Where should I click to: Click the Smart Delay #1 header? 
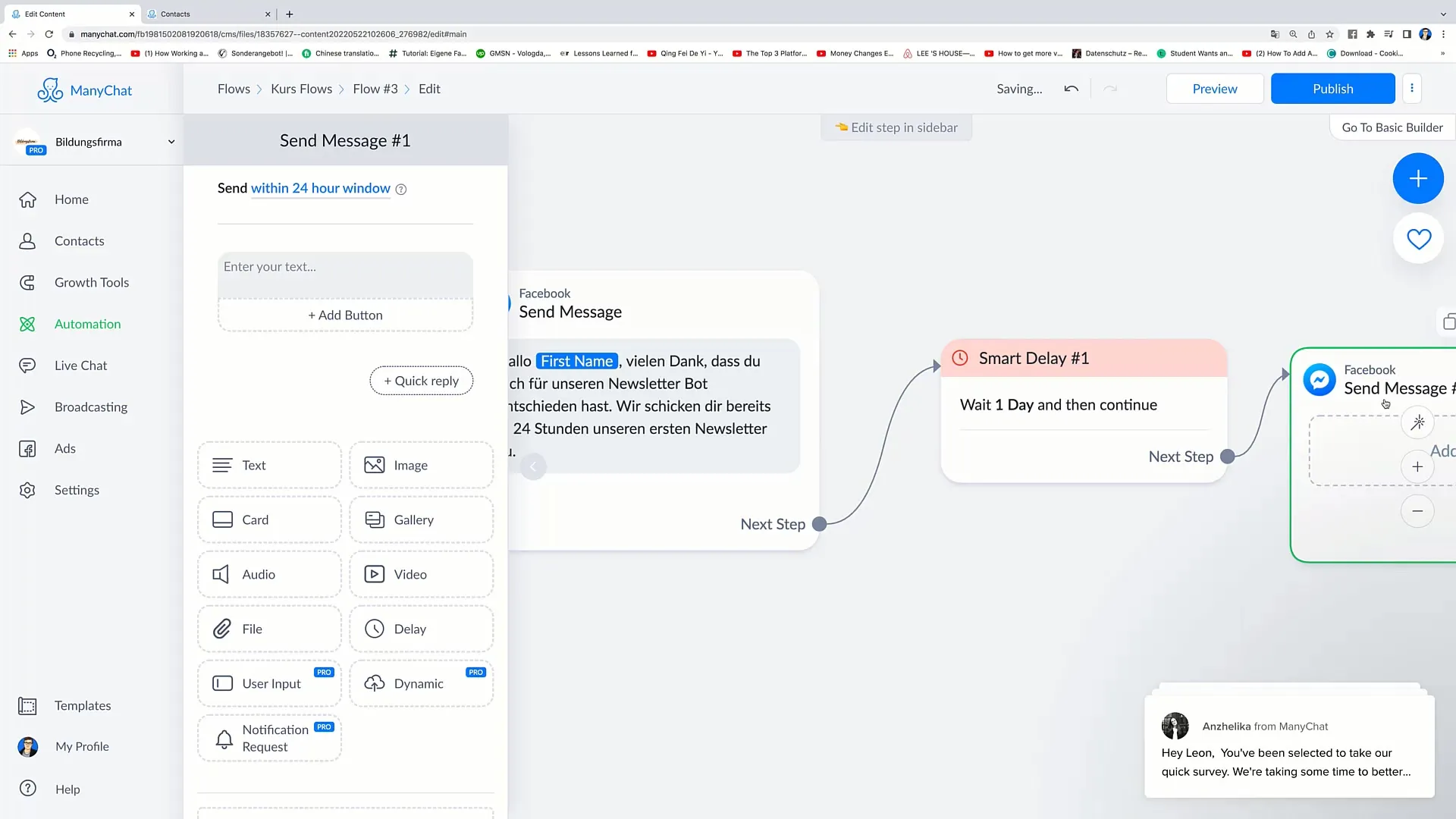(x=1084, y=358)
